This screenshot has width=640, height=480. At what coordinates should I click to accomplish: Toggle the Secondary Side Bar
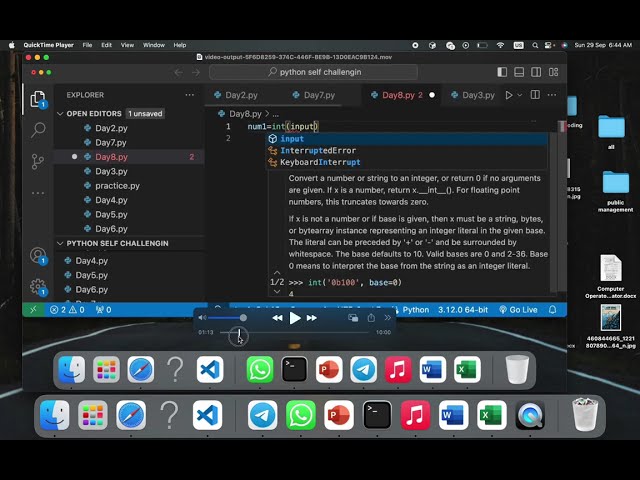(x=536, y=72)
